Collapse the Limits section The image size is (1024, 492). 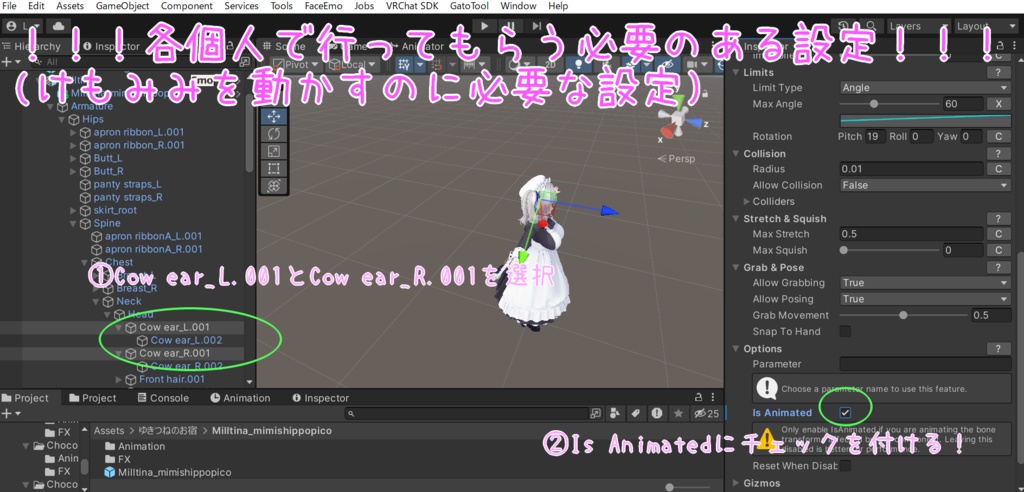[737, 73]
